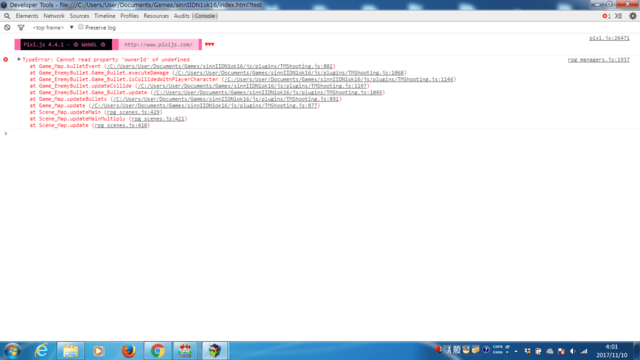Launch Internet Explorer from taskbar

[x=42, y=351]
